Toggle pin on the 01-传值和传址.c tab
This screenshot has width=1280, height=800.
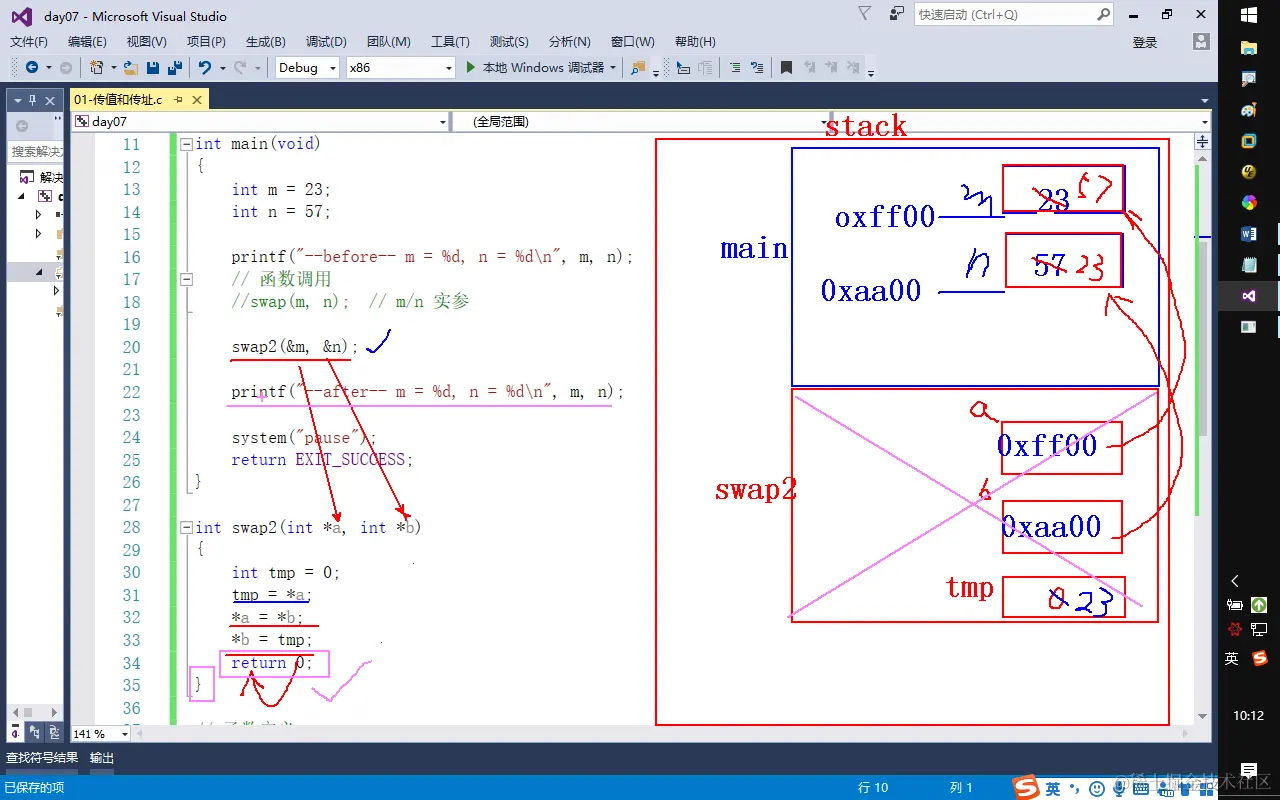tap(178, 100)
